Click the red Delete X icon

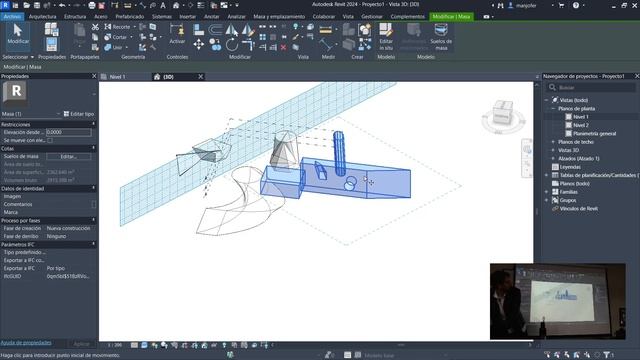(283, 47)
